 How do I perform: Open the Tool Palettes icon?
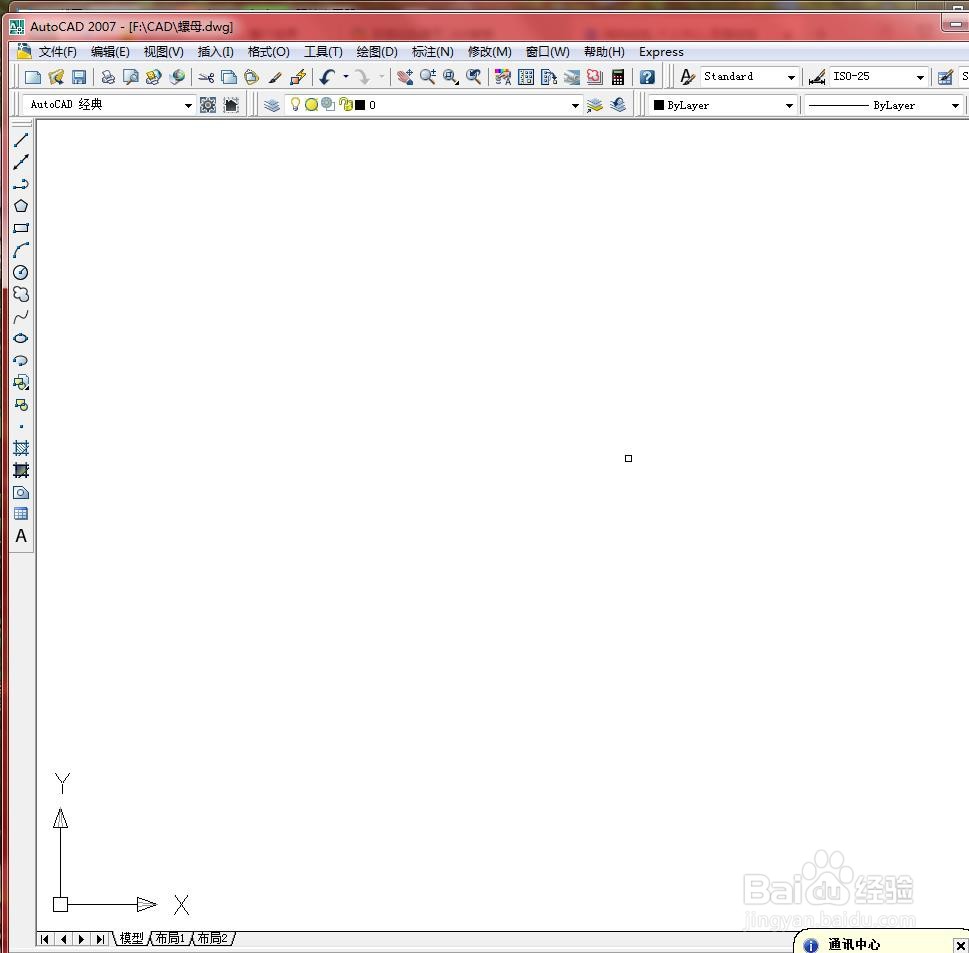point(549,77)
